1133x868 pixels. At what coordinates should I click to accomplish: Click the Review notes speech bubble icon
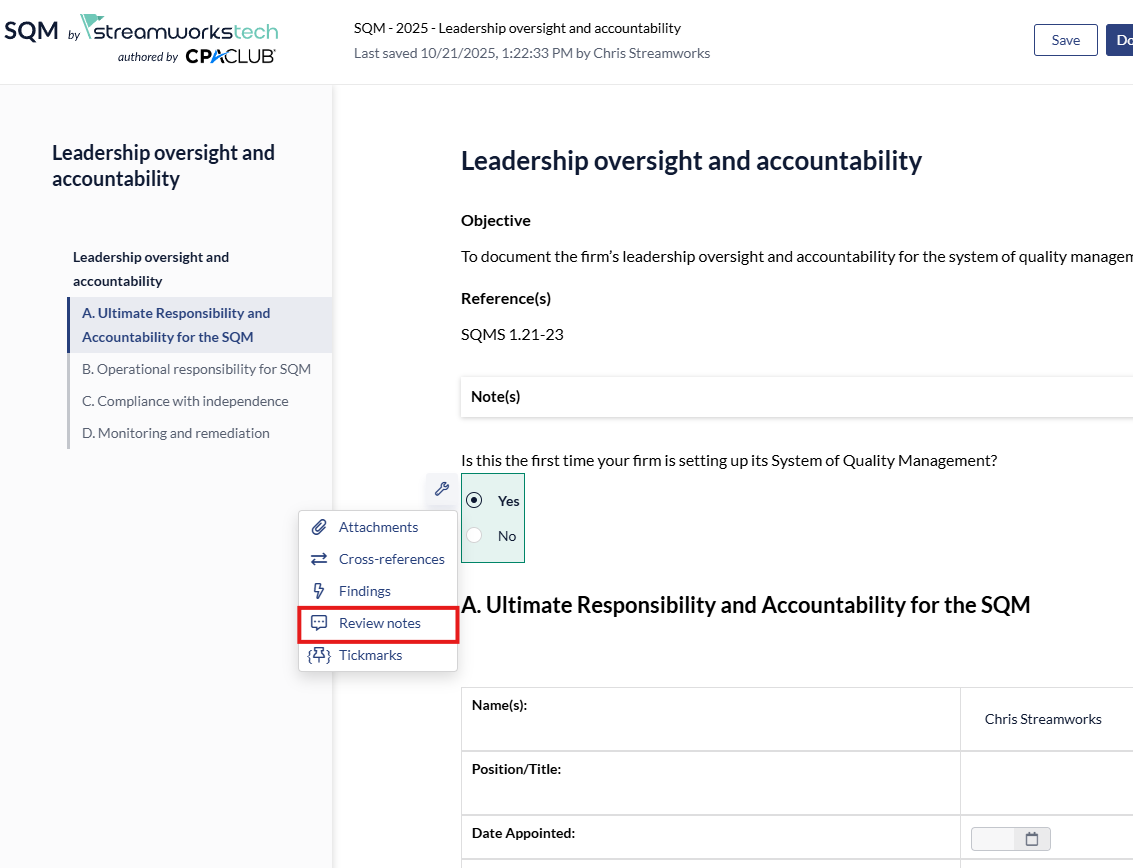click(x=319, y=623)
